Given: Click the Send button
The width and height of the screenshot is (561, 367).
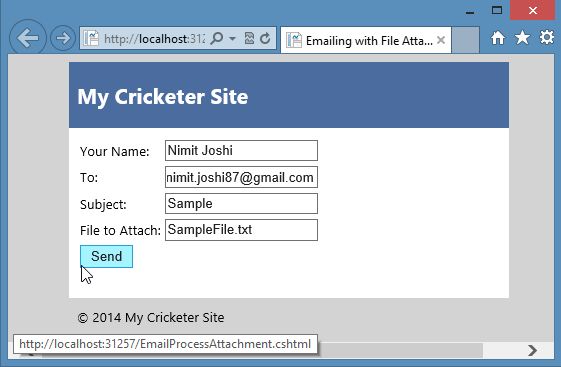Looking at the screenshot, I should [106, 256].
